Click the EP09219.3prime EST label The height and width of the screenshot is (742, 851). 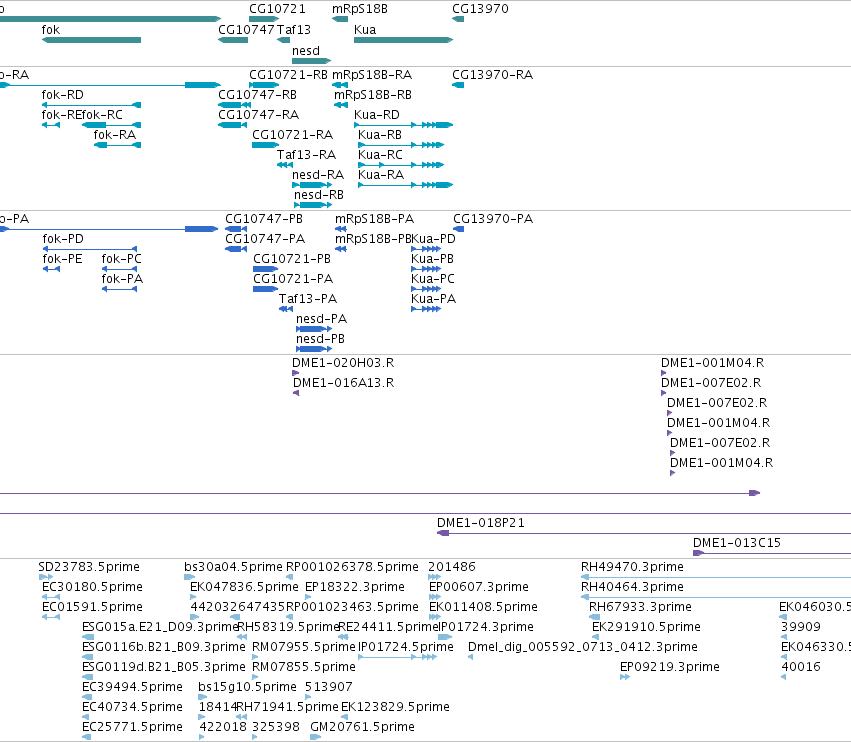click(x=670, y=668)
